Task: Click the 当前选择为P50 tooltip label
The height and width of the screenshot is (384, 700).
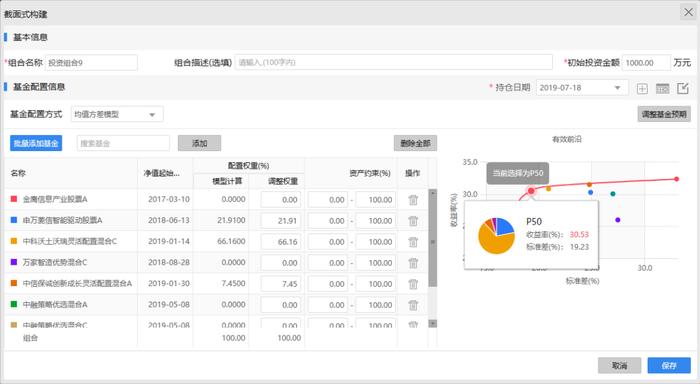Action: 518,173
